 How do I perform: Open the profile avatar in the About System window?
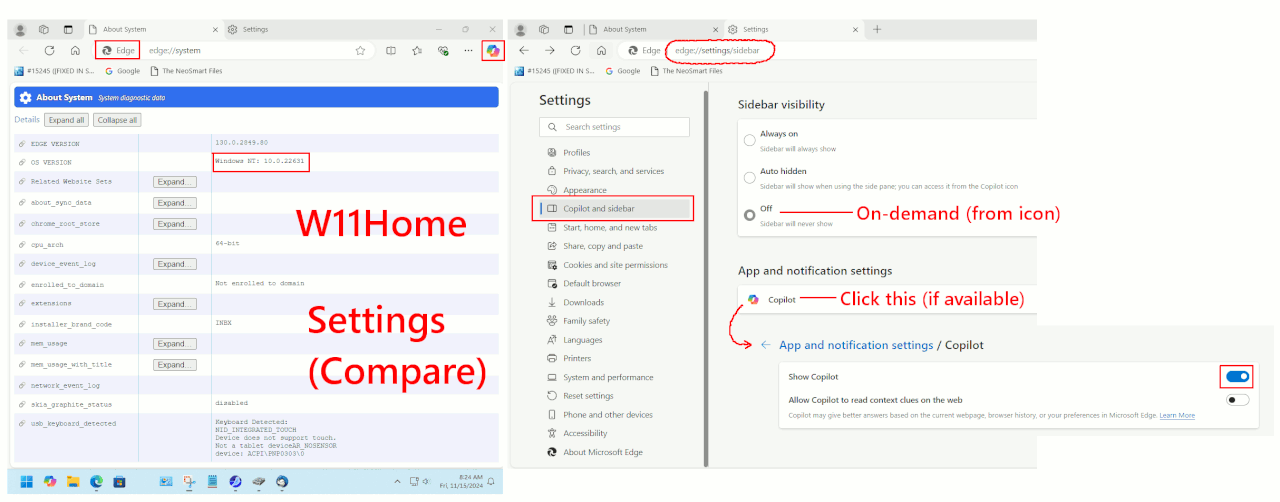20,30
